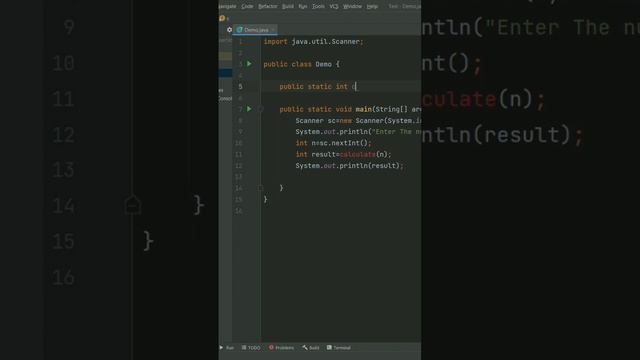Click the gear settings icon beside Demo.java tab

[229, 30]
